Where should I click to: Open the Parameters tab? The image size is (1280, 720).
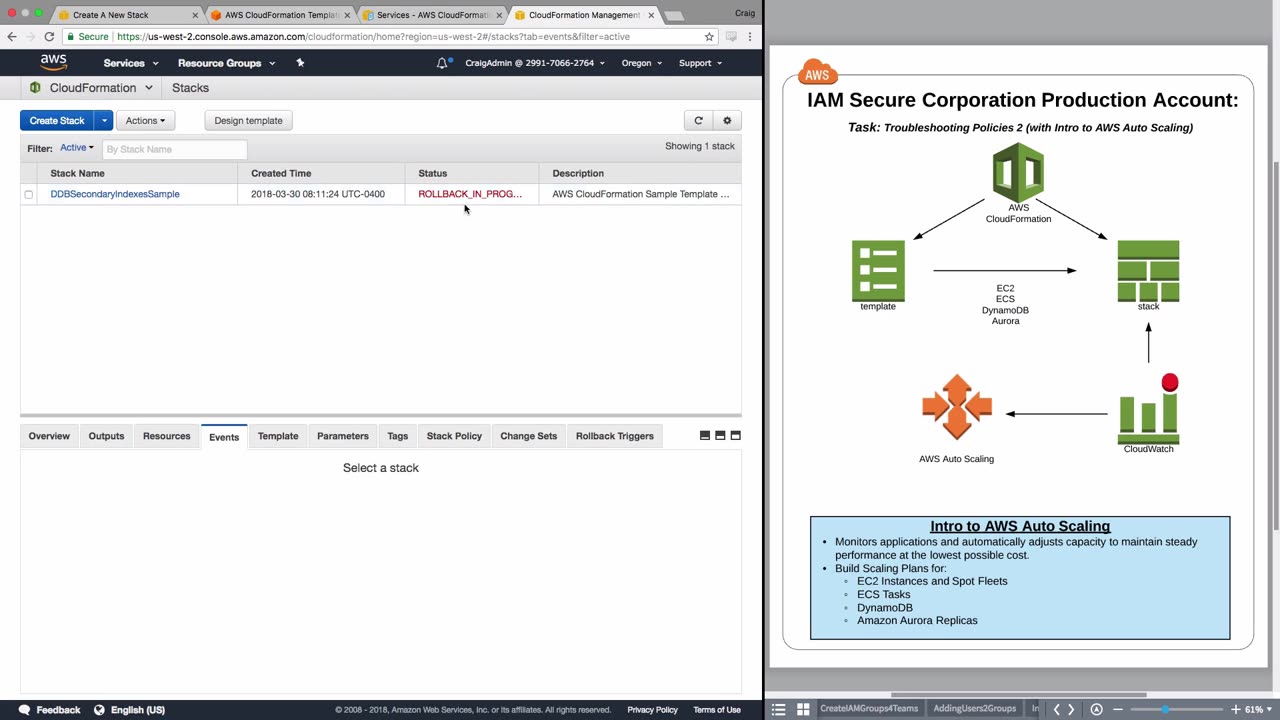[x=343, y=436]
